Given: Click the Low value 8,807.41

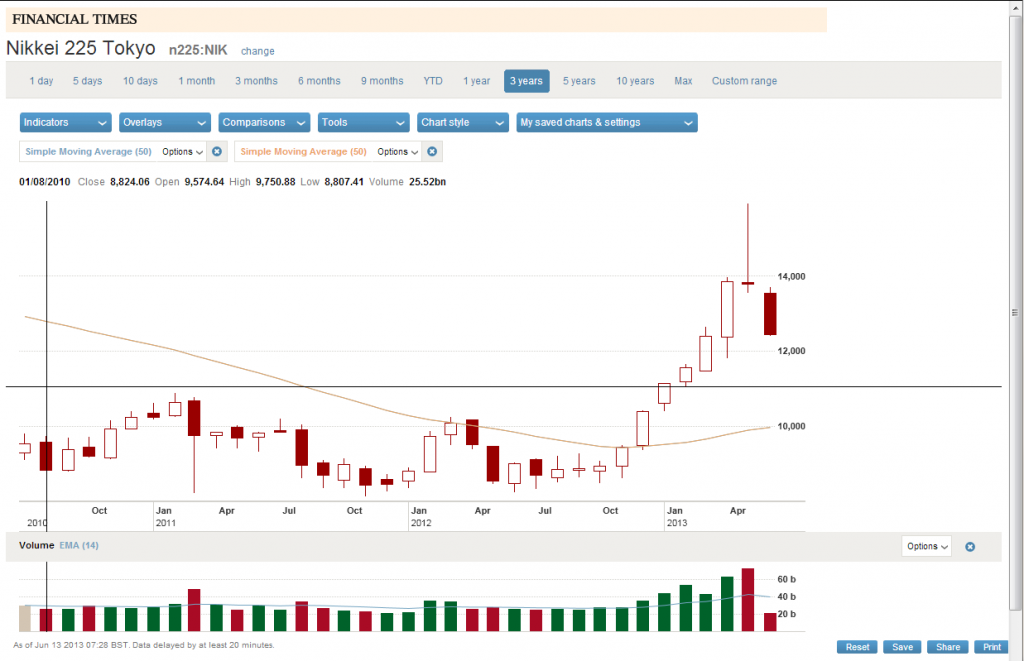Looking at the screenshot, I should pos(344,182).
